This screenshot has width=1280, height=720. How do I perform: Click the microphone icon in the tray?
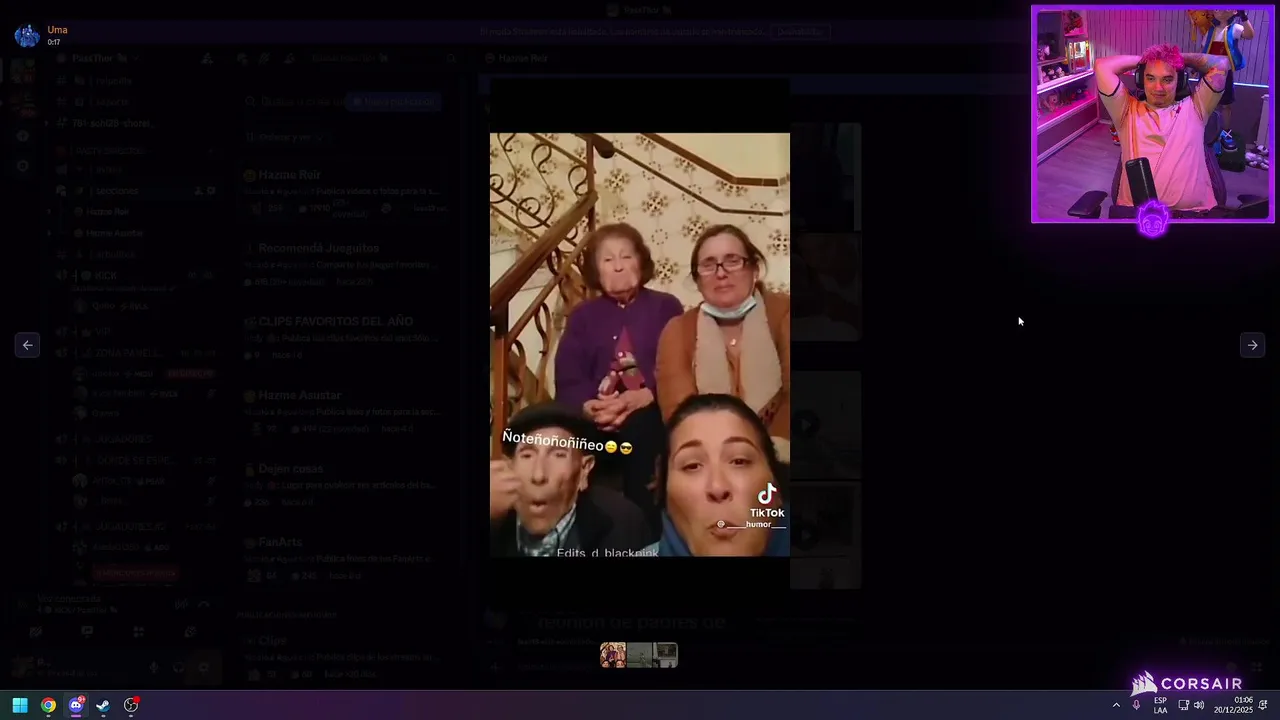[x=1136, y=705]
